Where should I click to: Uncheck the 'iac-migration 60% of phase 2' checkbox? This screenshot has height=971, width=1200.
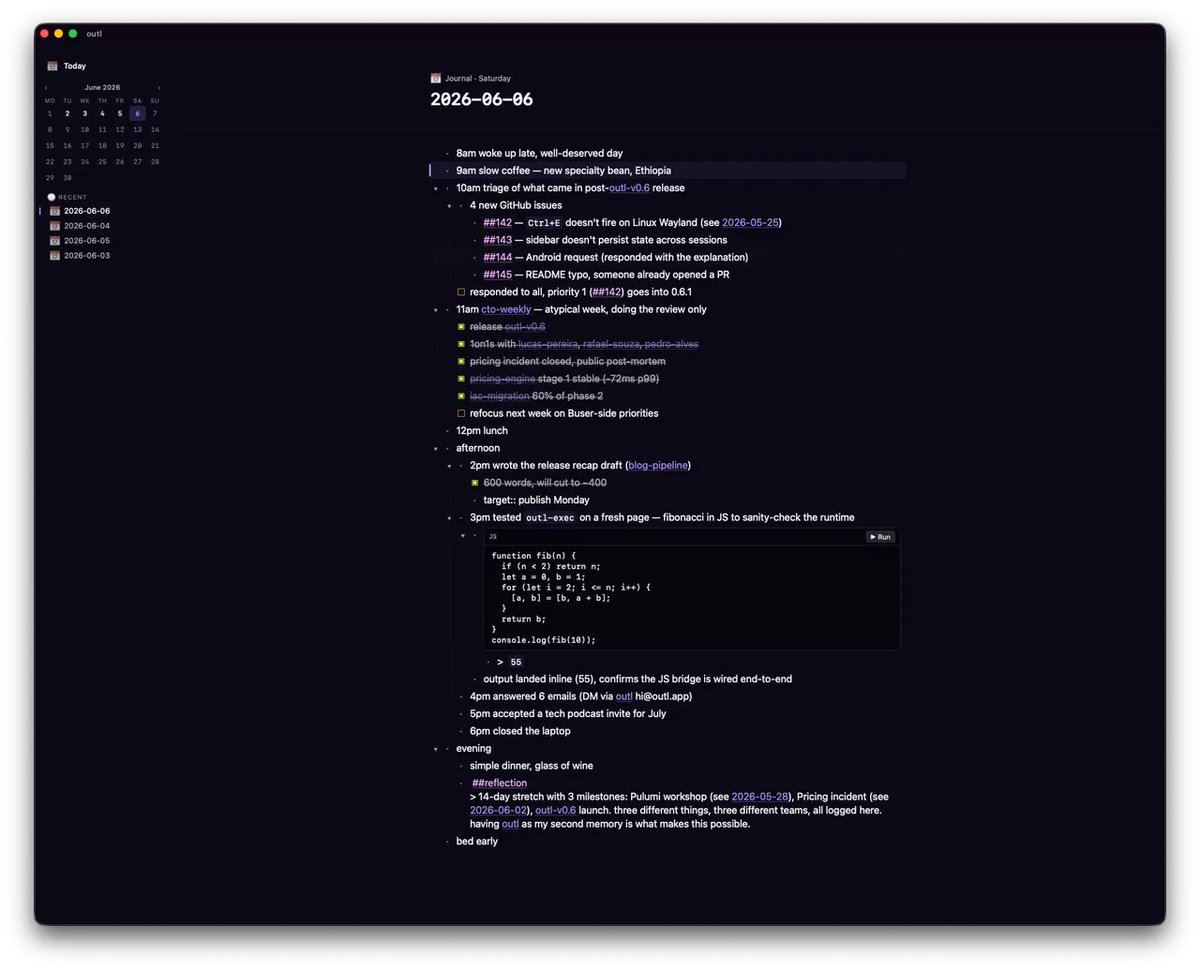pos(461,396)
